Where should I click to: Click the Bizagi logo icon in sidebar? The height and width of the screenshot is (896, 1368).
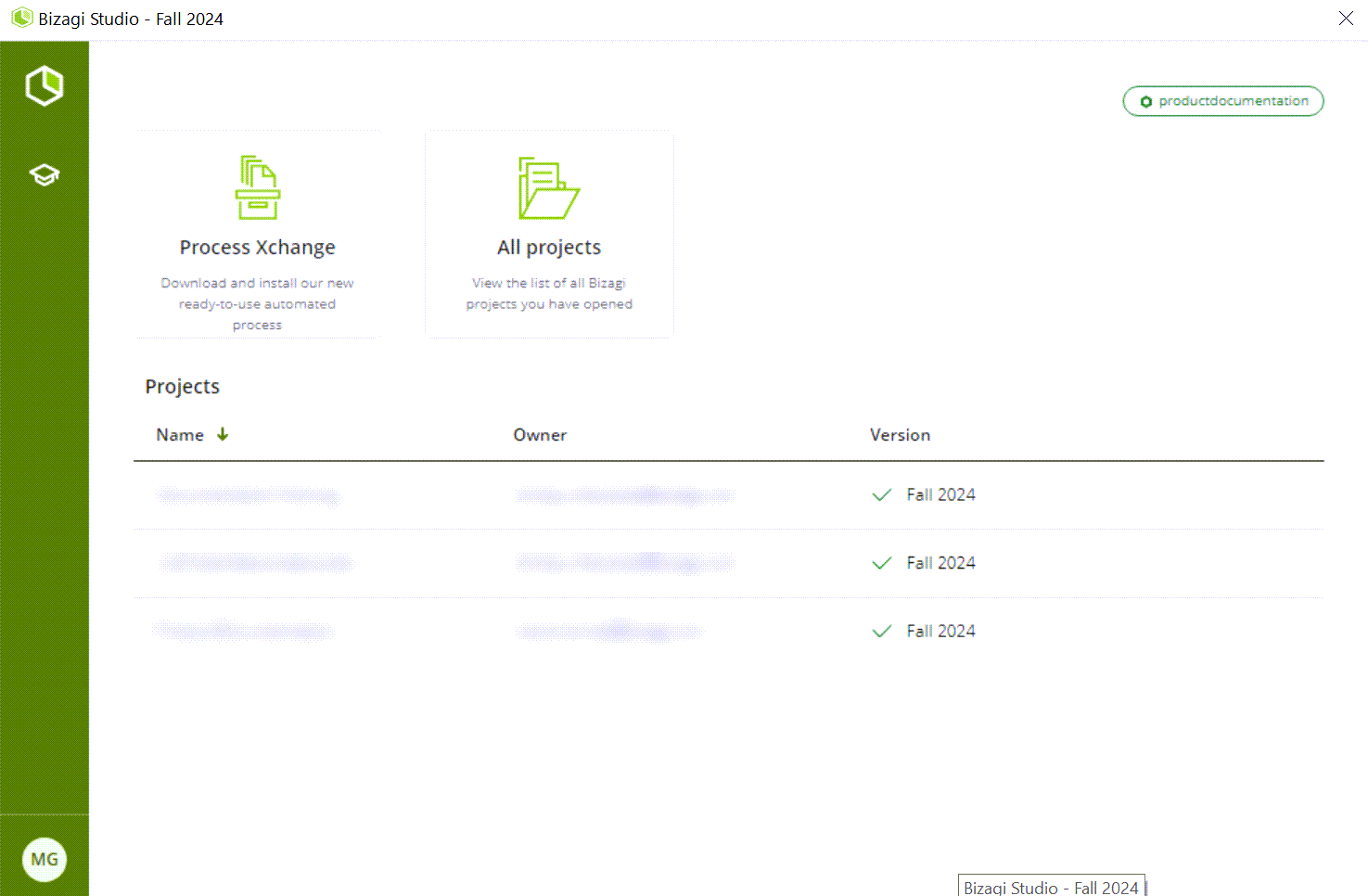coord(44,86)
